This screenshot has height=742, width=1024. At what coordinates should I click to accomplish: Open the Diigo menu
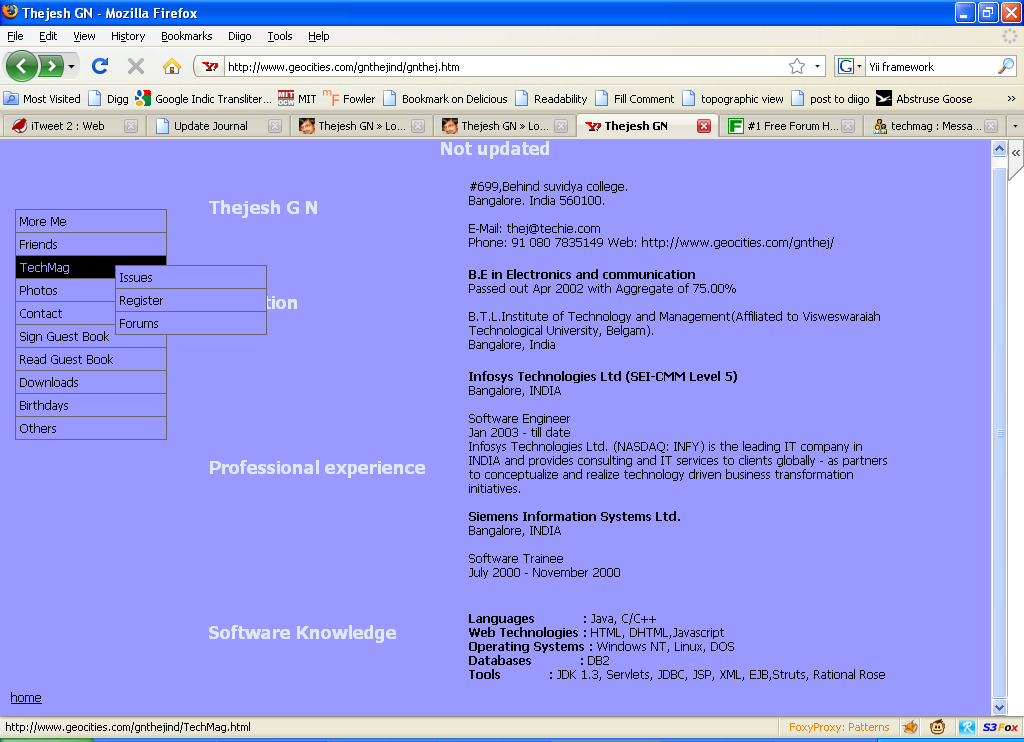click(240, 36)
